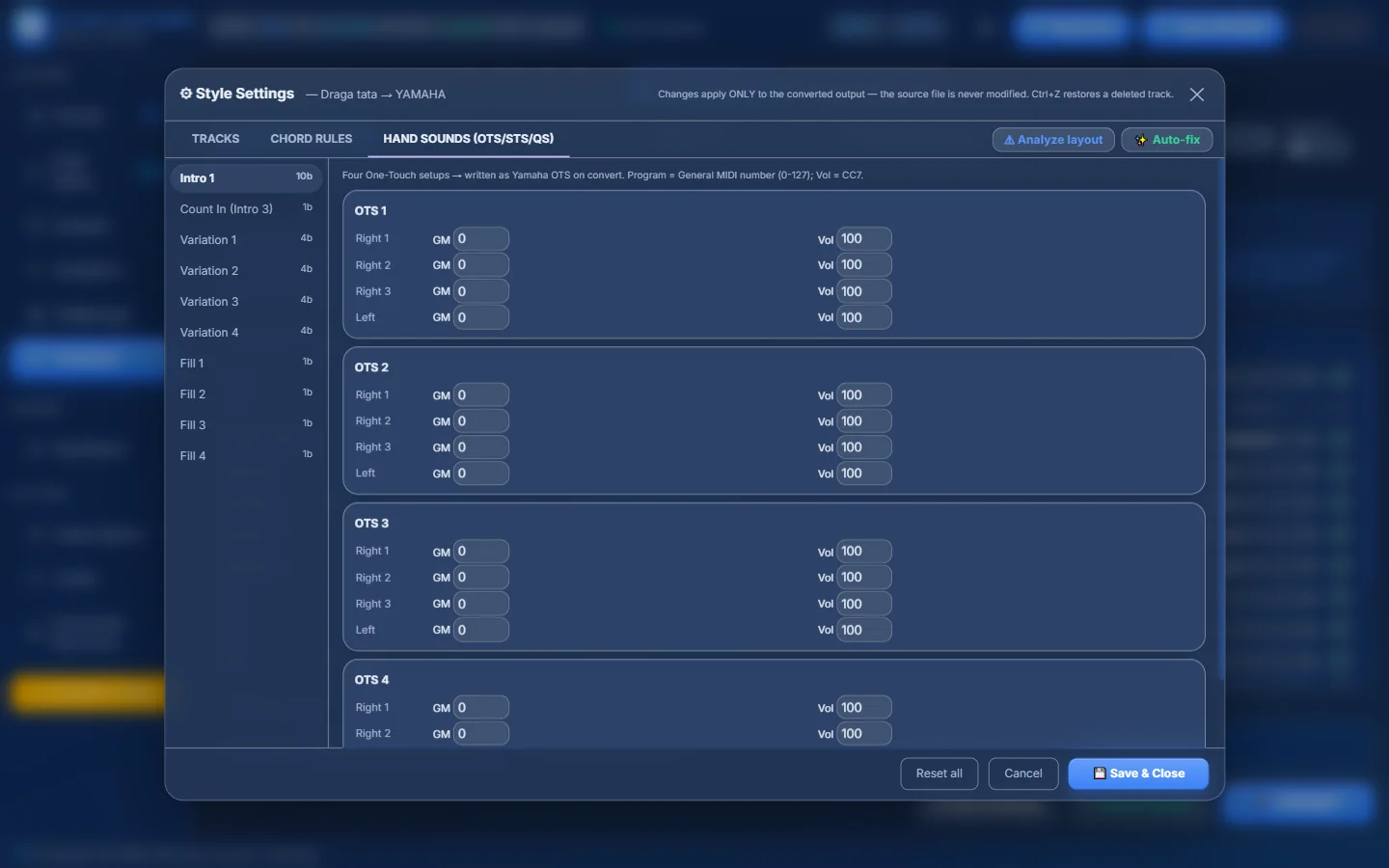The height and width of the screenshot is (868, 1389).
Task: Select the Fill 3 section
Action: (246, 424)
